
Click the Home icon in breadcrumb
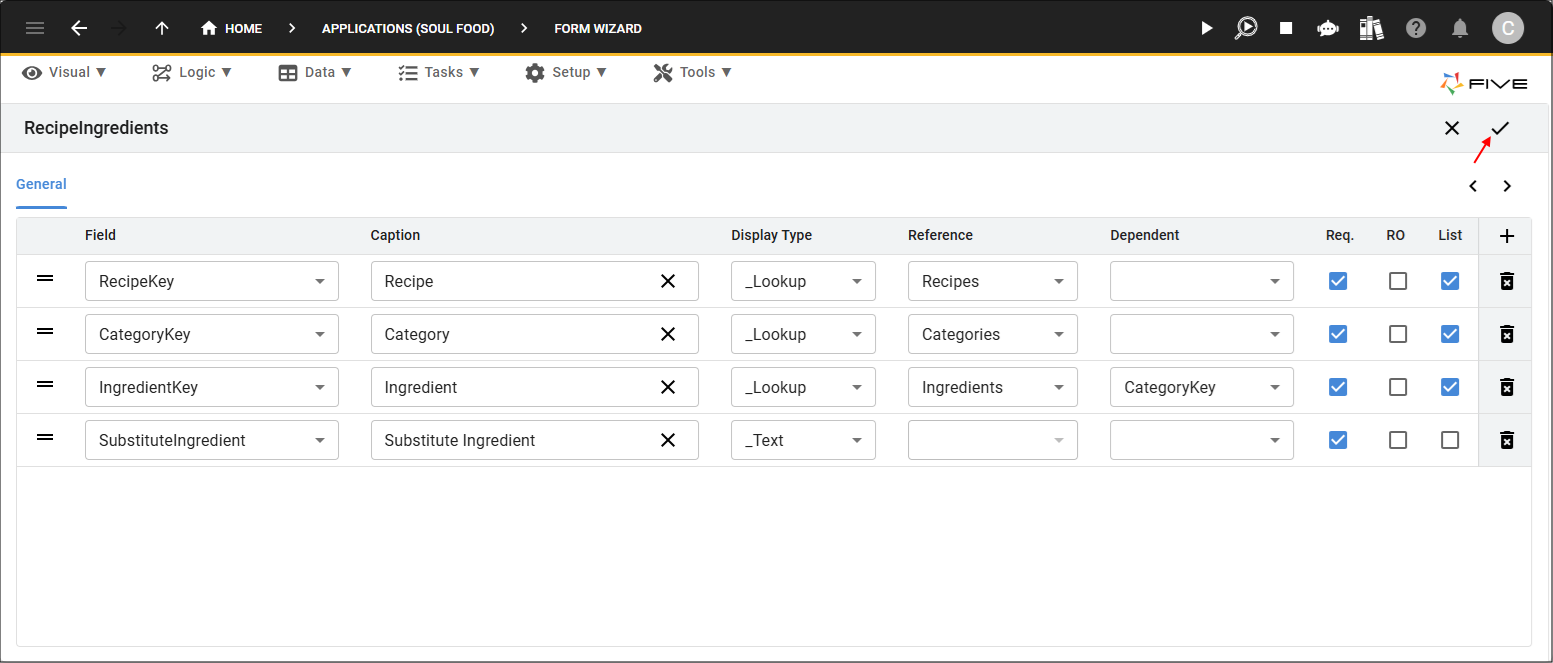[x=209, y=28]
